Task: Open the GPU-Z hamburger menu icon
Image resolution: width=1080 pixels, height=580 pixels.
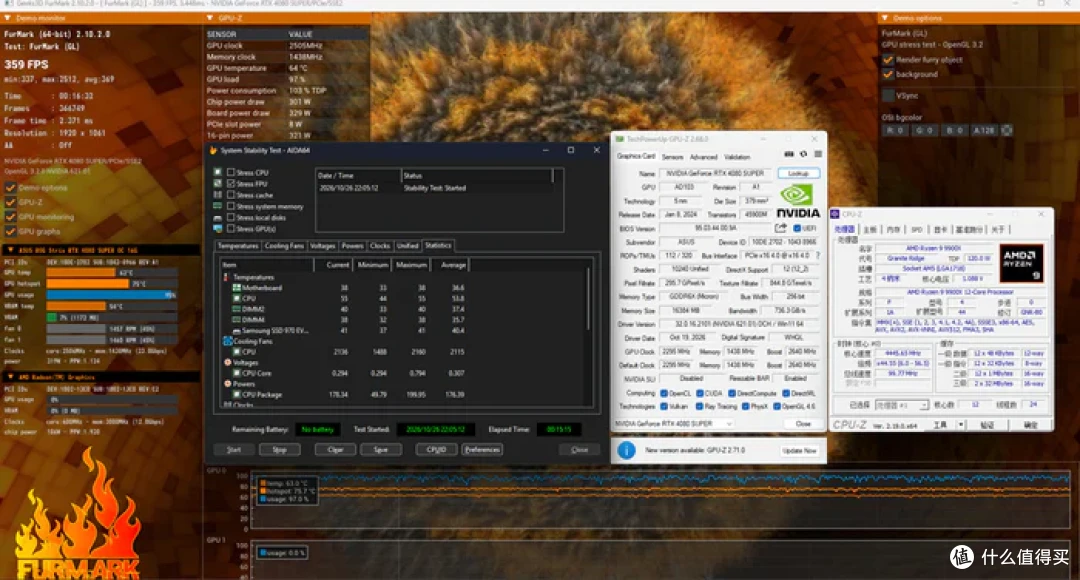Action: coord(818,154)
